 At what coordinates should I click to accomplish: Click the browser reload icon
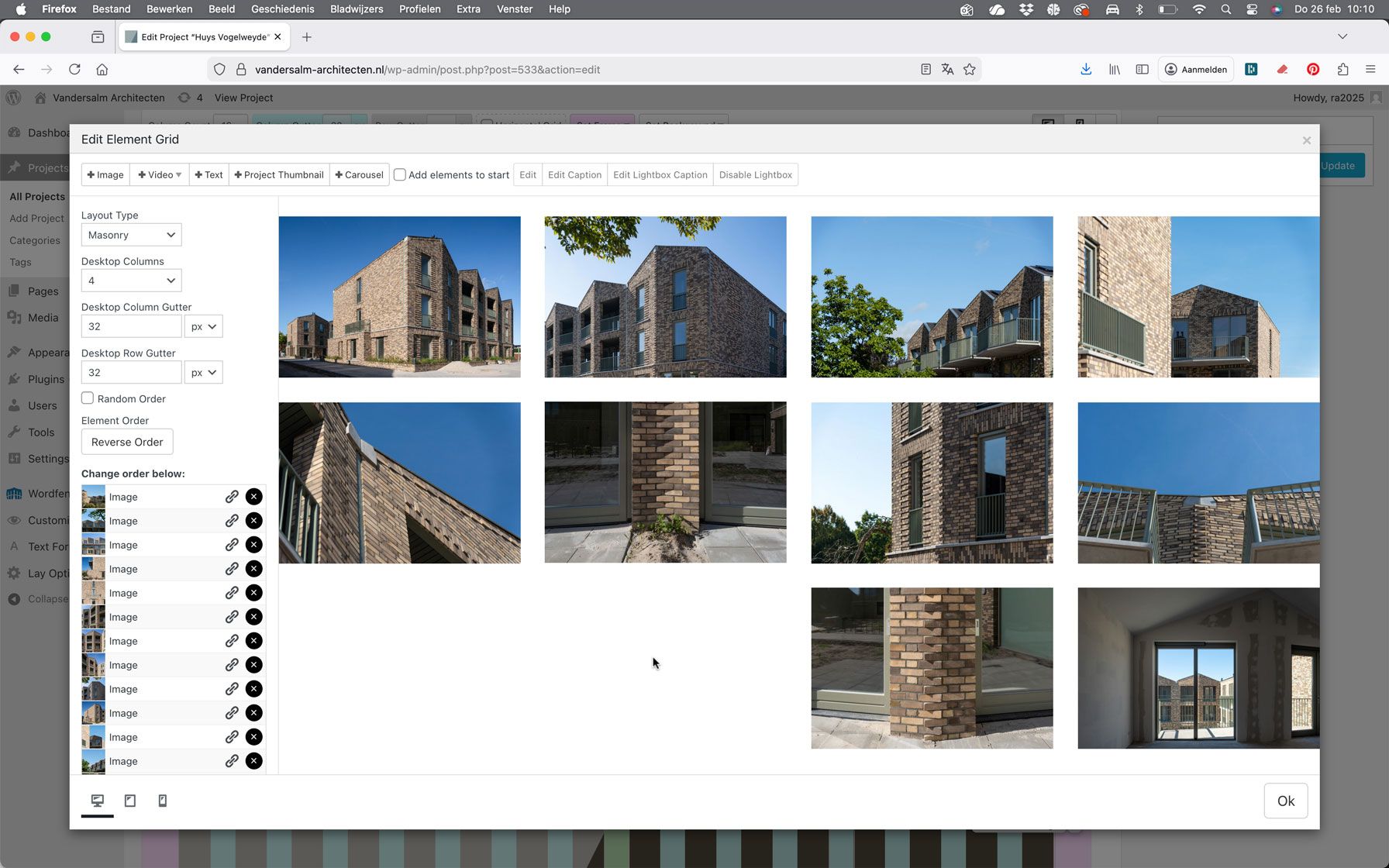pos(74,70)
